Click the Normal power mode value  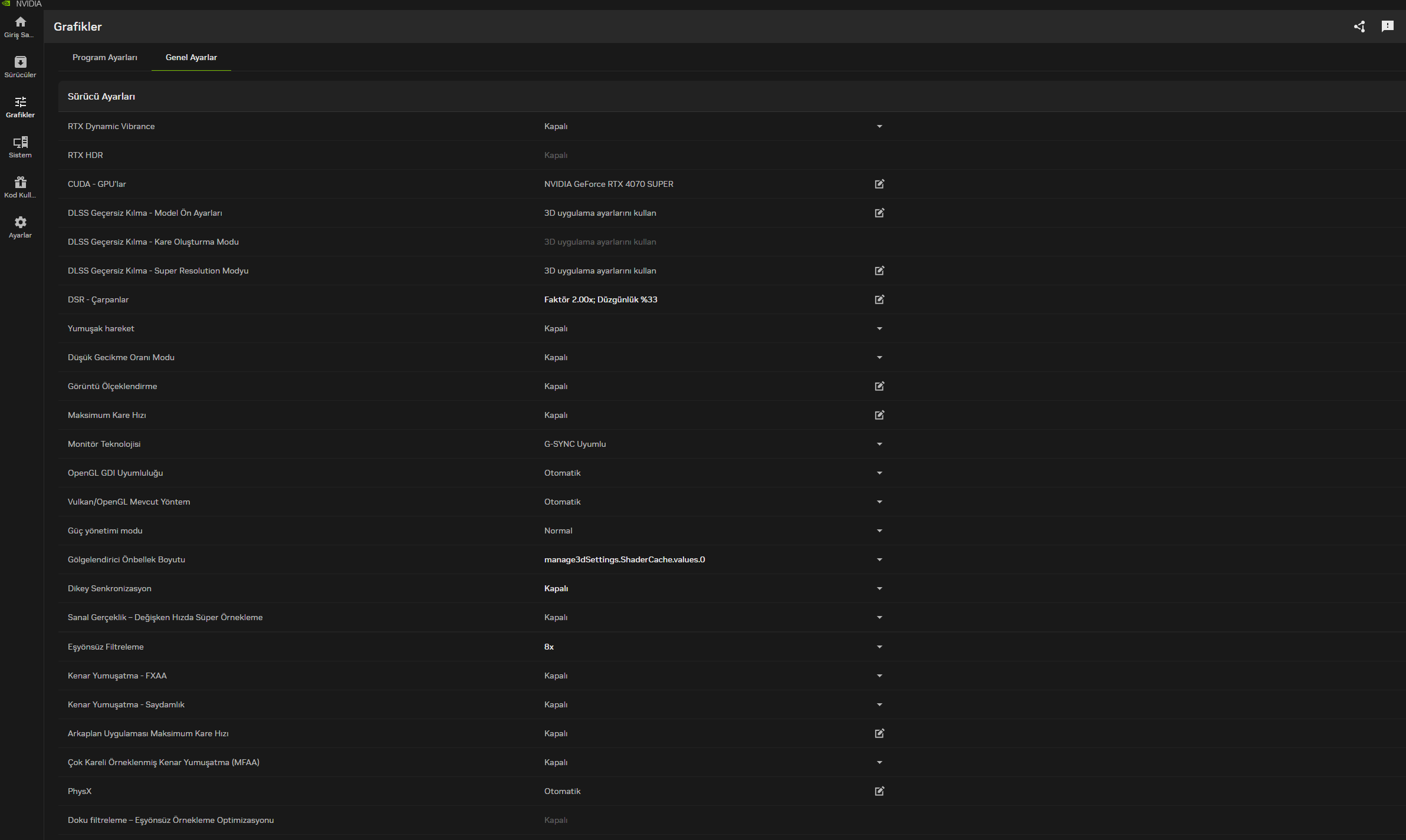(558, 531)
